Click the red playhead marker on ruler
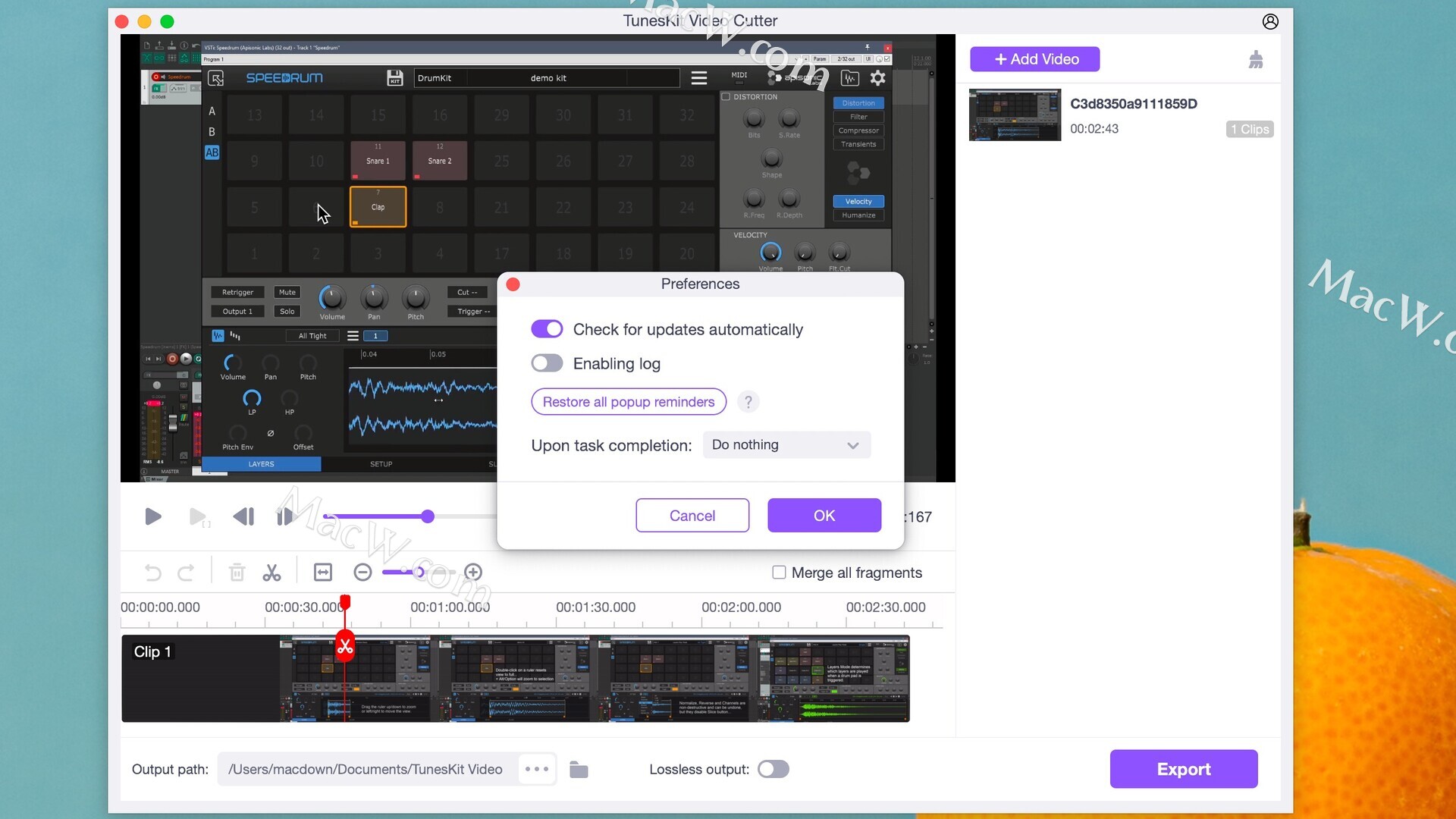1456x819 pixels. (345, 602)
